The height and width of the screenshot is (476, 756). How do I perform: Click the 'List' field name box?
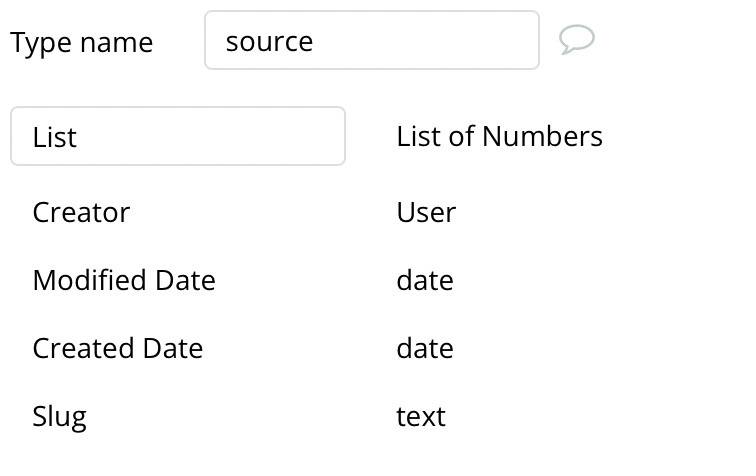(177, 136)
